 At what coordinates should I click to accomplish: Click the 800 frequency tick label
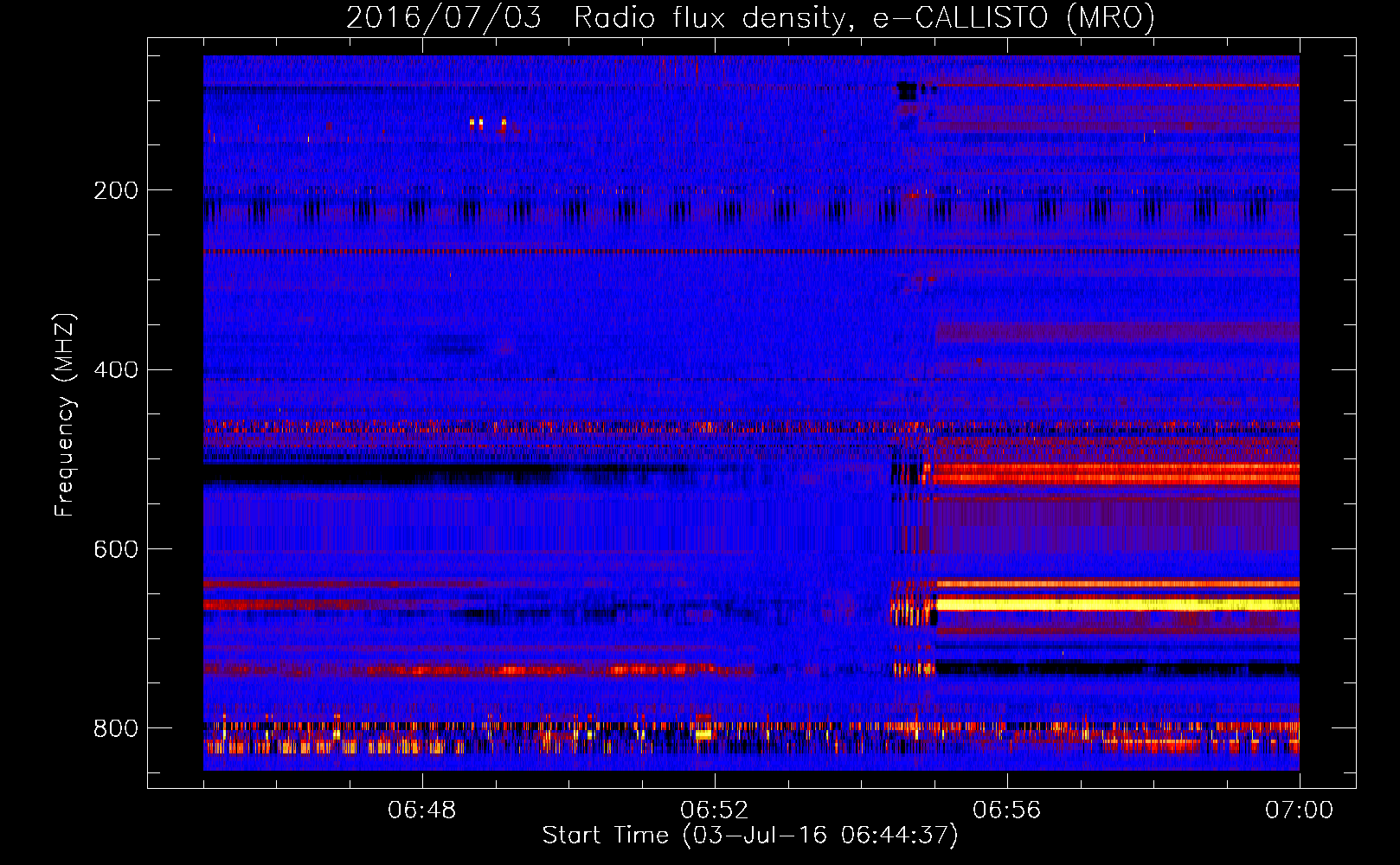coord(116,728)
